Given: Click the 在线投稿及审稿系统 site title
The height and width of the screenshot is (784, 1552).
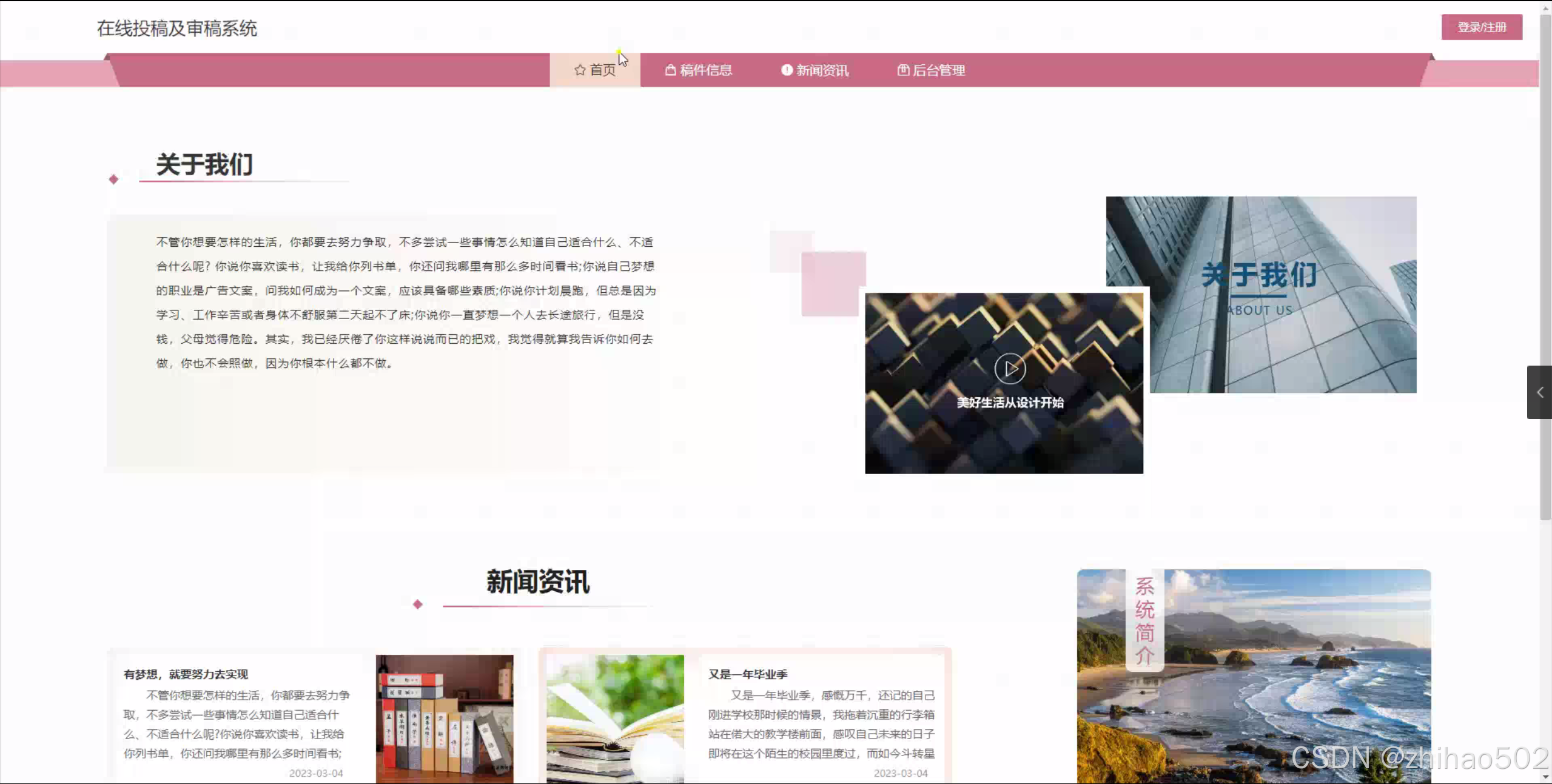Looking at the screenshot, I should (x=177, y=28).
